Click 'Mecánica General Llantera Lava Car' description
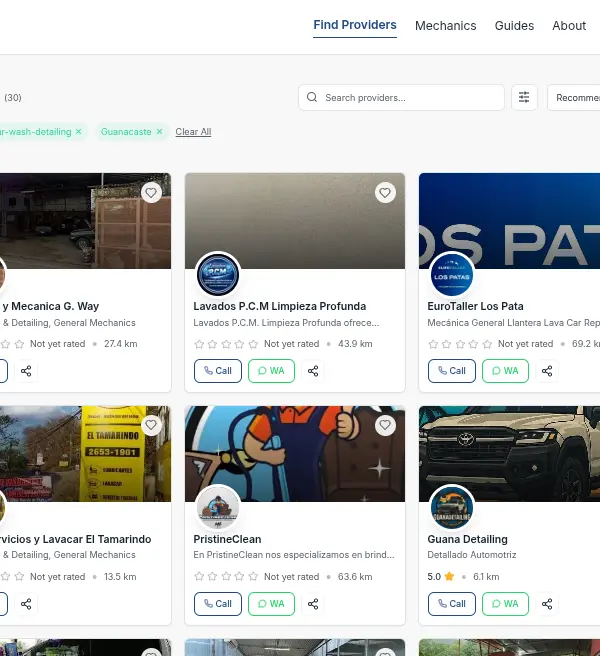The width and height of the screenshot is (600, 656). point(513,323)
